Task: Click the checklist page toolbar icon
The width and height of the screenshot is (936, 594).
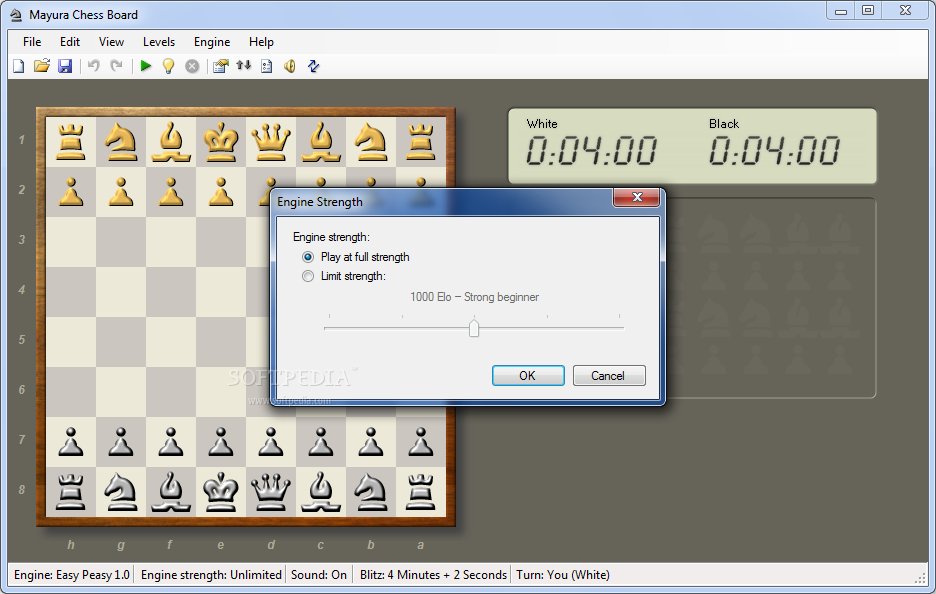Action: 267,66
